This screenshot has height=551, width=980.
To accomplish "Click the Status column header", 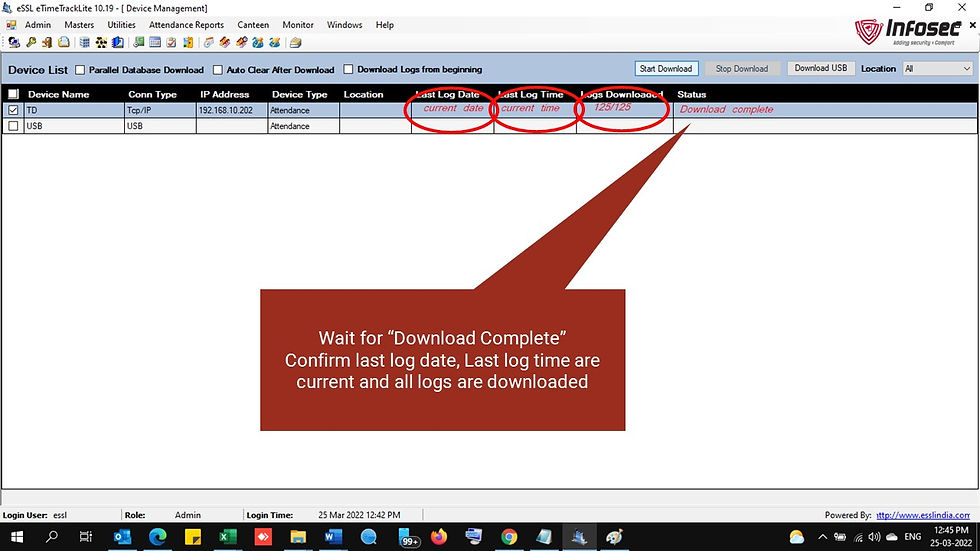I will pos(691,94).
